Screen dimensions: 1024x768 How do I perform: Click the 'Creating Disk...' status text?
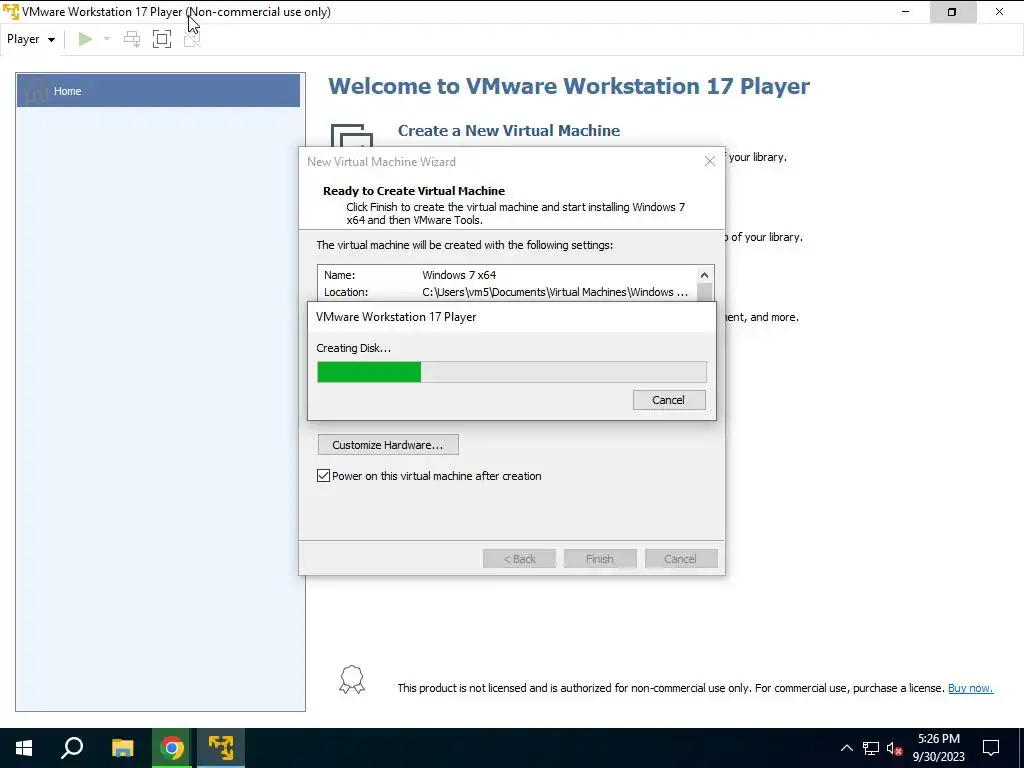(353, 348)
